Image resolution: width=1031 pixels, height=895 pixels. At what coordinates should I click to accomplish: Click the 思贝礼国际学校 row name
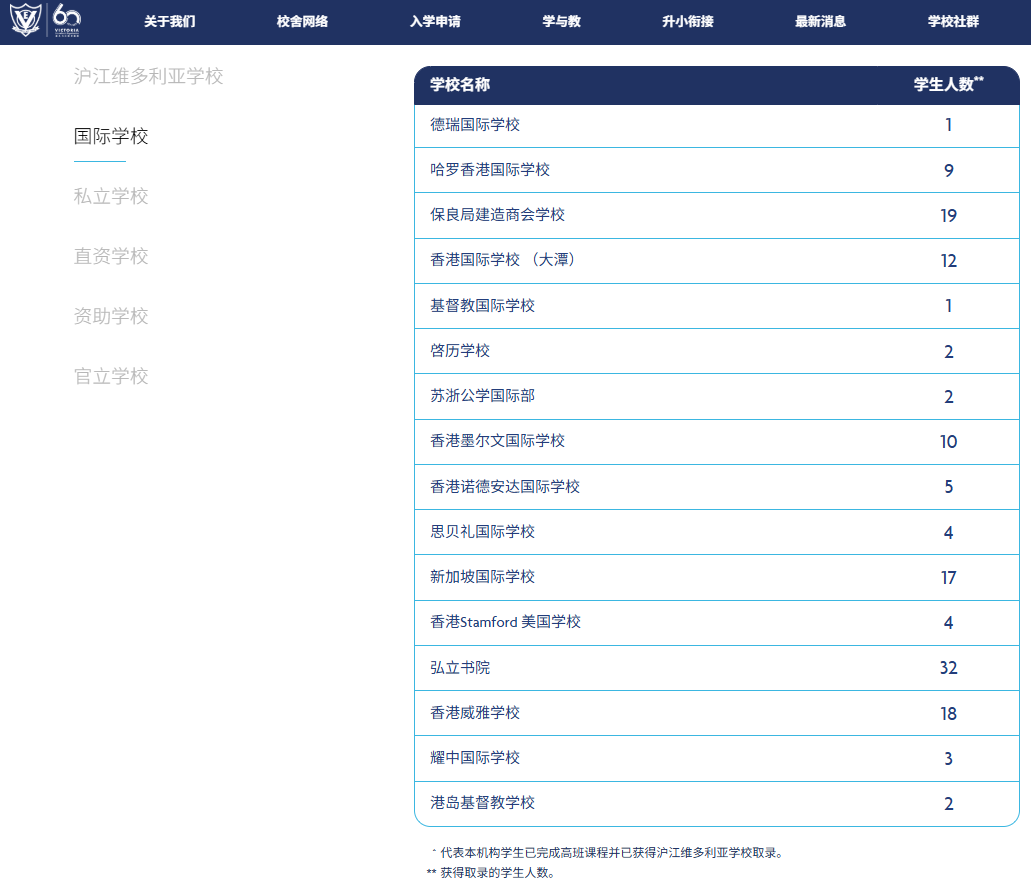pos(483,531)
